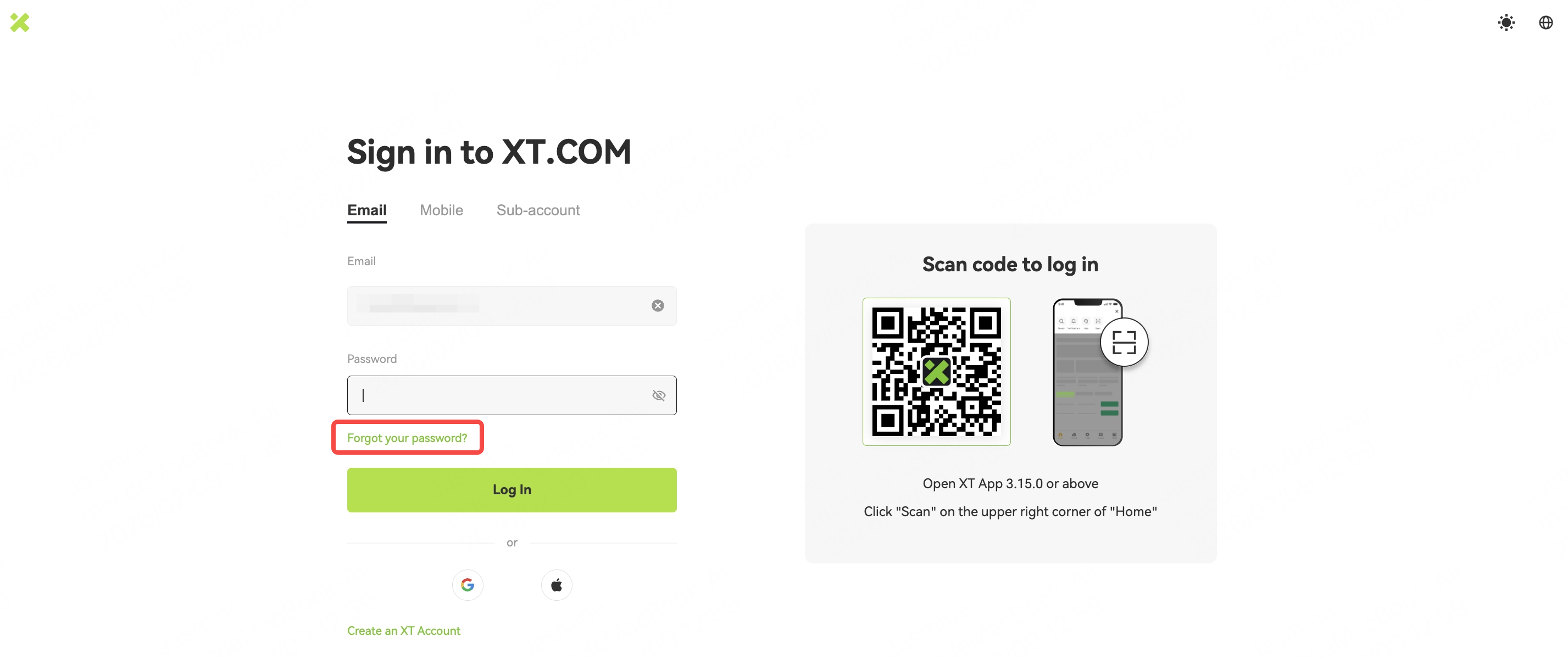Sign in with Google icon
The width and height of the screenshot is (1568, 659).
[x=468, y=585]
